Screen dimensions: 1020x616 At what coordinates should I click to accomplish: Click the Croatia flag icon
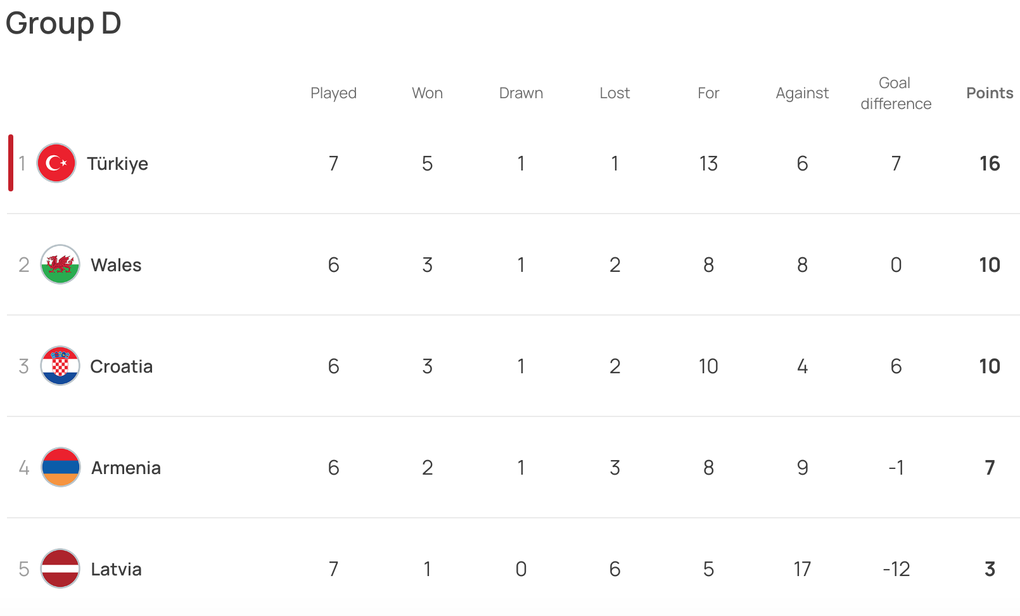[60, 366]
